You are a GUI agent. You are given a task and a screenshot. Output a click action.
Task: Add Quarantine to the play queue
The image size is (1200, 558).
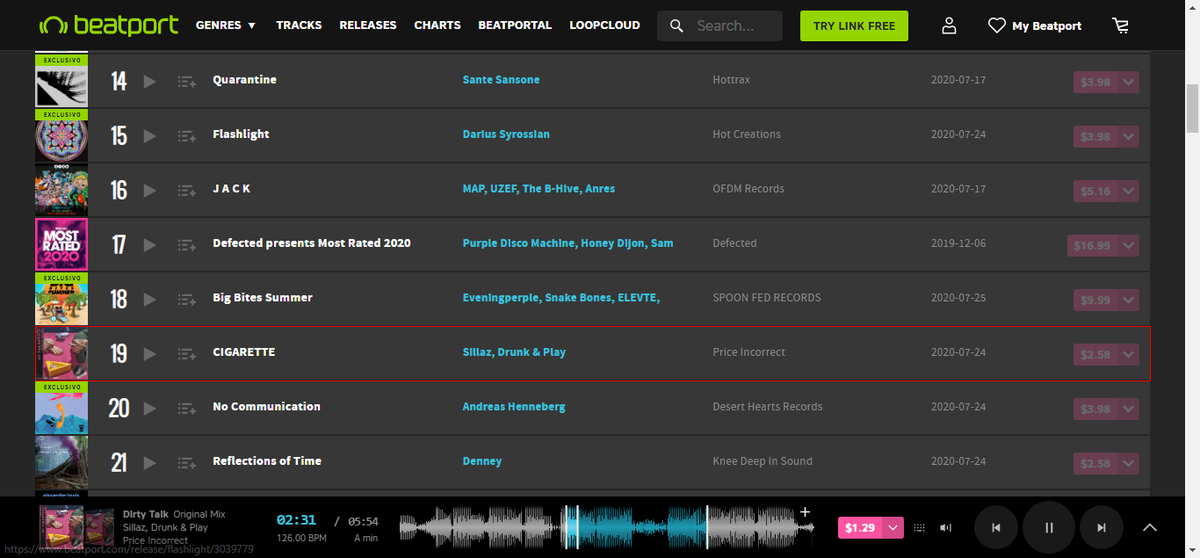(x=186, y=81)
